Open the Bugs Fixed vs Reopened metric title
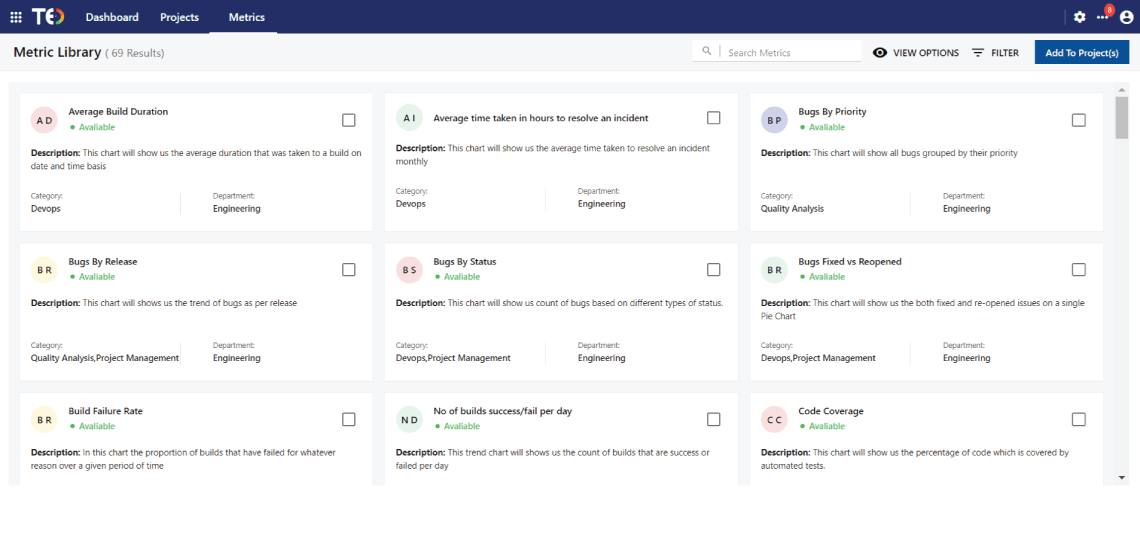This screenshot has width=1140, height=533. [850, 262]
